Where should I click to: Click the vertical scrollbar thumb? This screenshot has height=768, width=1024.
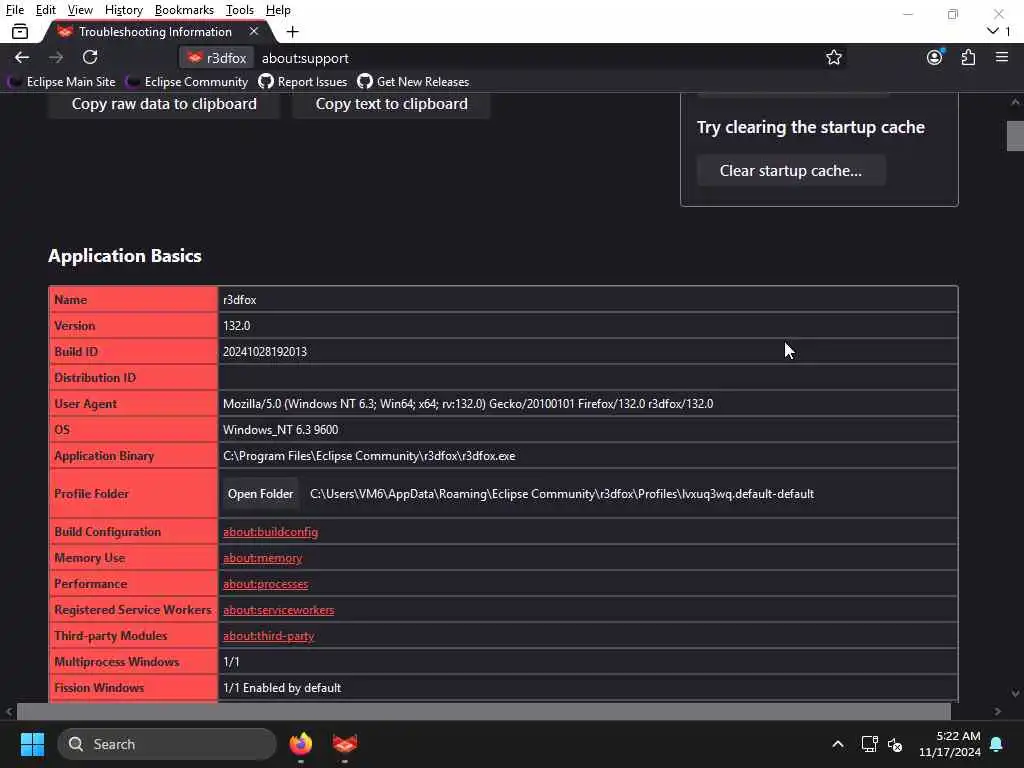tap(1015, 136)
